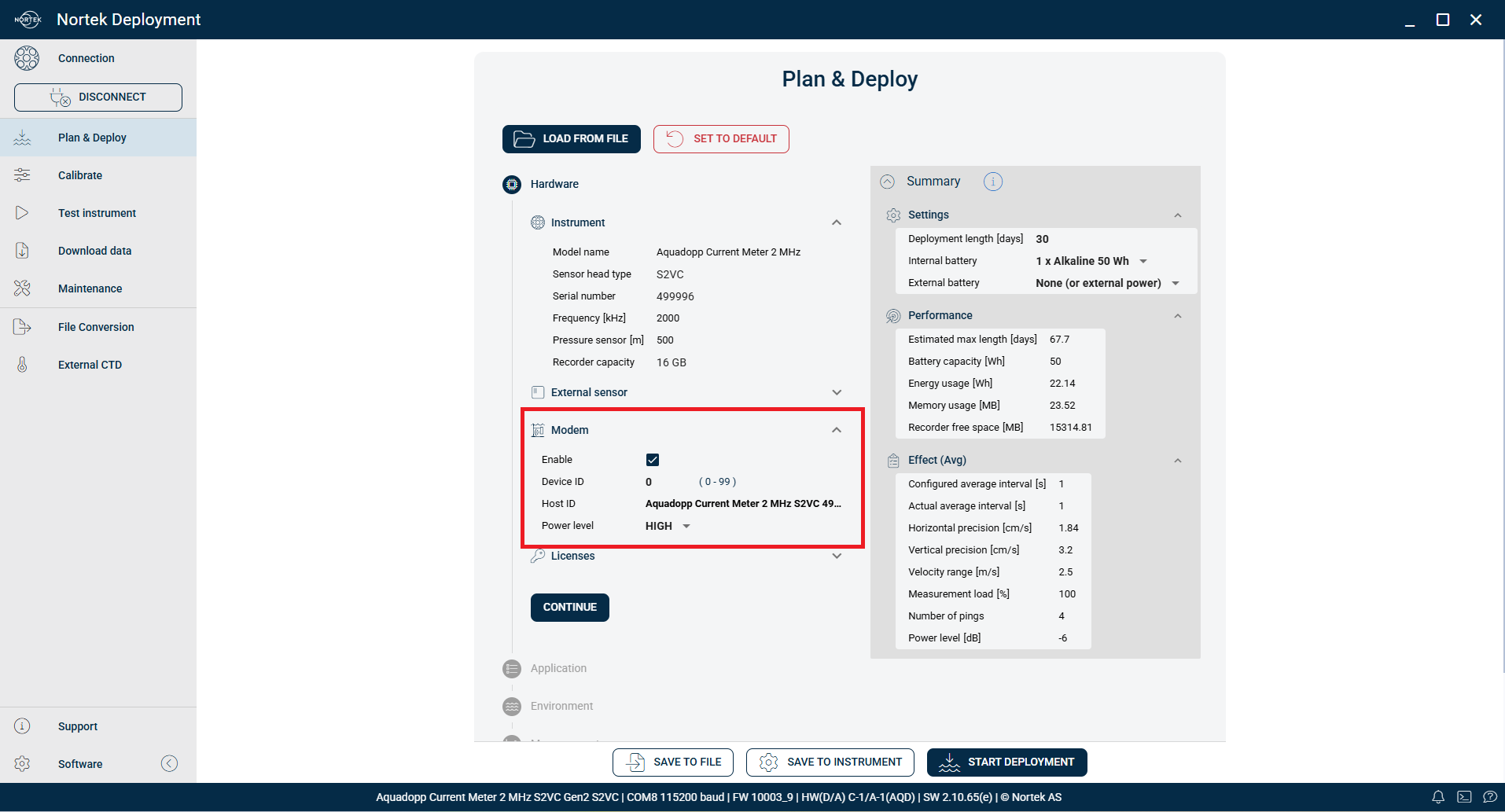Image resolution: width=1505 pixels, height=812 pixels.
Task: Expand the External sensor section
Action: tap(837, 392)
